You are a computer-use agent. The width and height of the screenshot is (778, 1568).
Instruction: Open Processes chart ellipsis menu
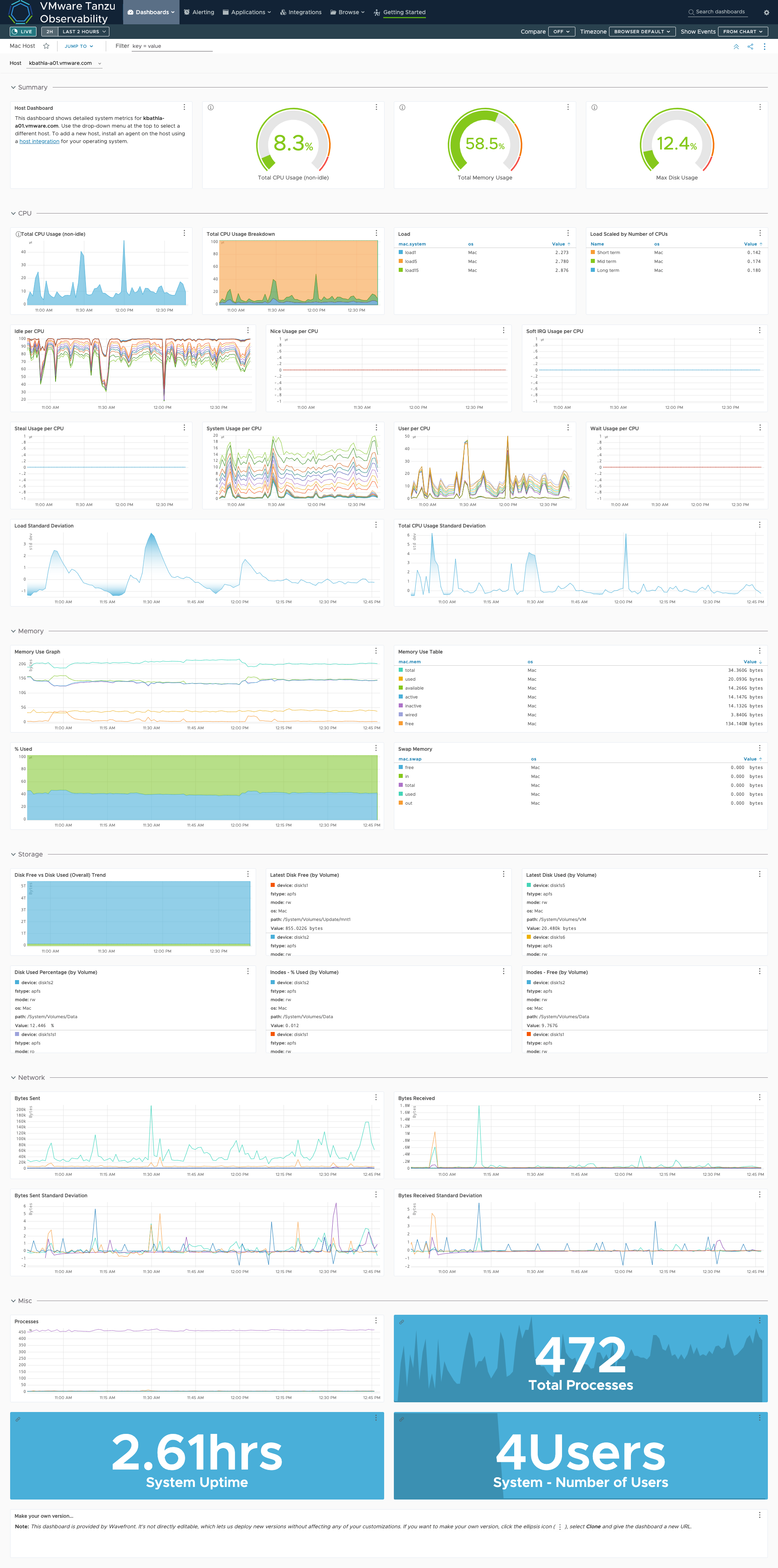click(376, 1321)
